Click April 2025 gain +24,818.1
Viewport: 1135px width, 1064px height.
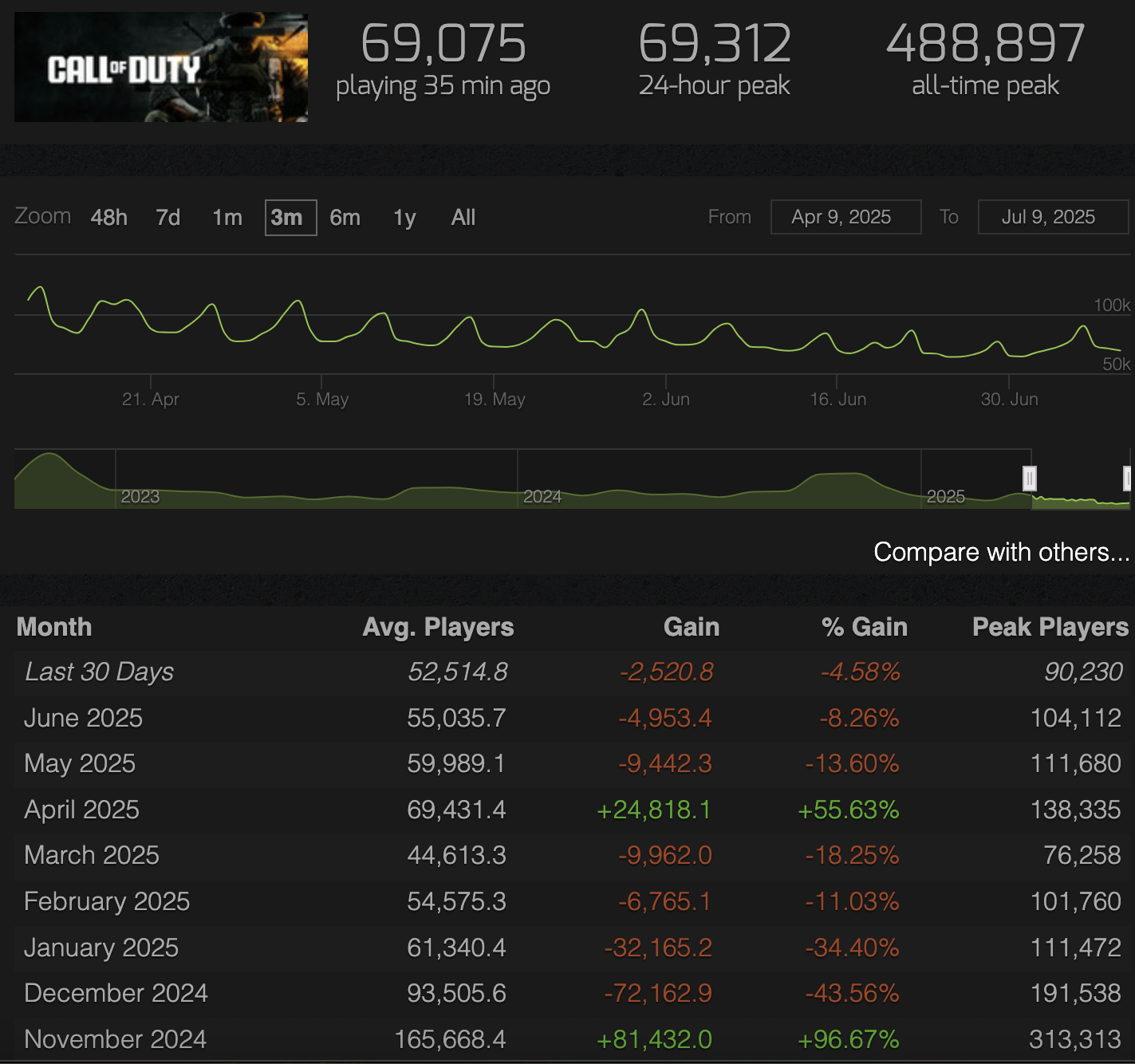654,810
